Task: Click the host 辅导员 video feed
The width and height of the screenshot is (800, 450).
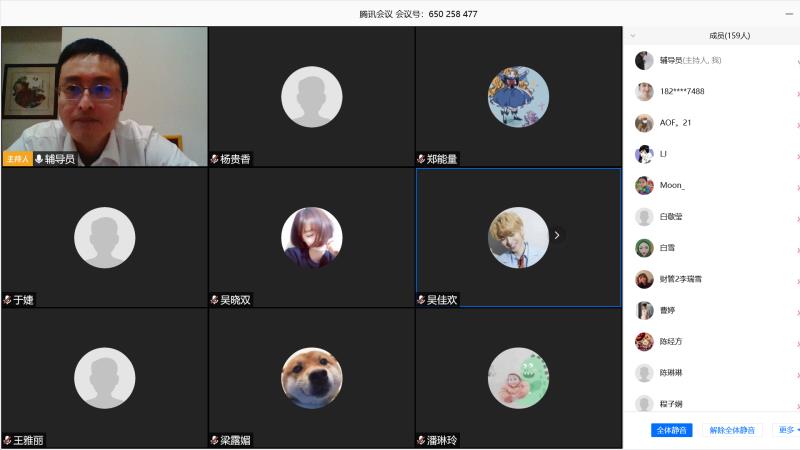Action: coord(105,96)
